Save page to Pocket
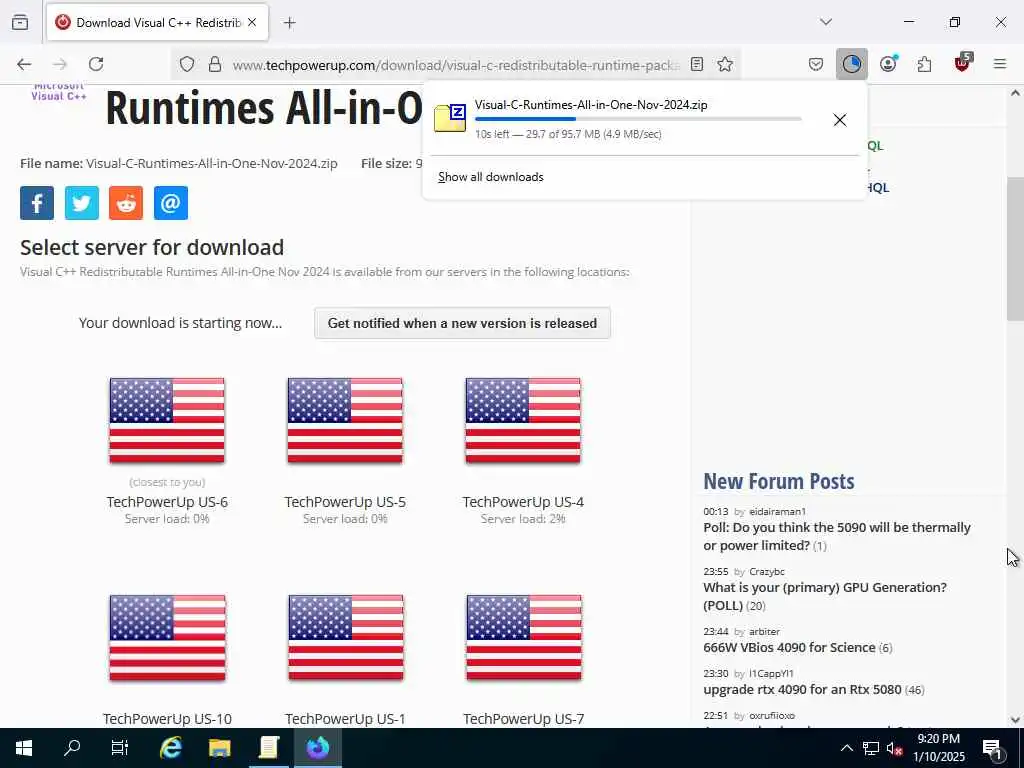Viewport: 1024px width, 768px height. tap(816, 64)
